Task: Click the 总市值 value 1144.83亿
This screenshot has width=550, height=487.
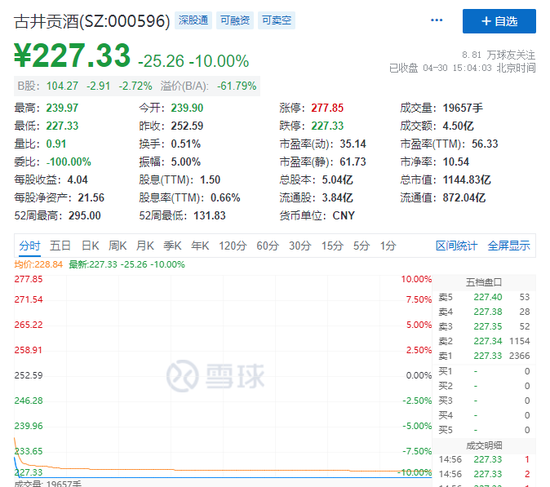Action: (x=467, y=180)
